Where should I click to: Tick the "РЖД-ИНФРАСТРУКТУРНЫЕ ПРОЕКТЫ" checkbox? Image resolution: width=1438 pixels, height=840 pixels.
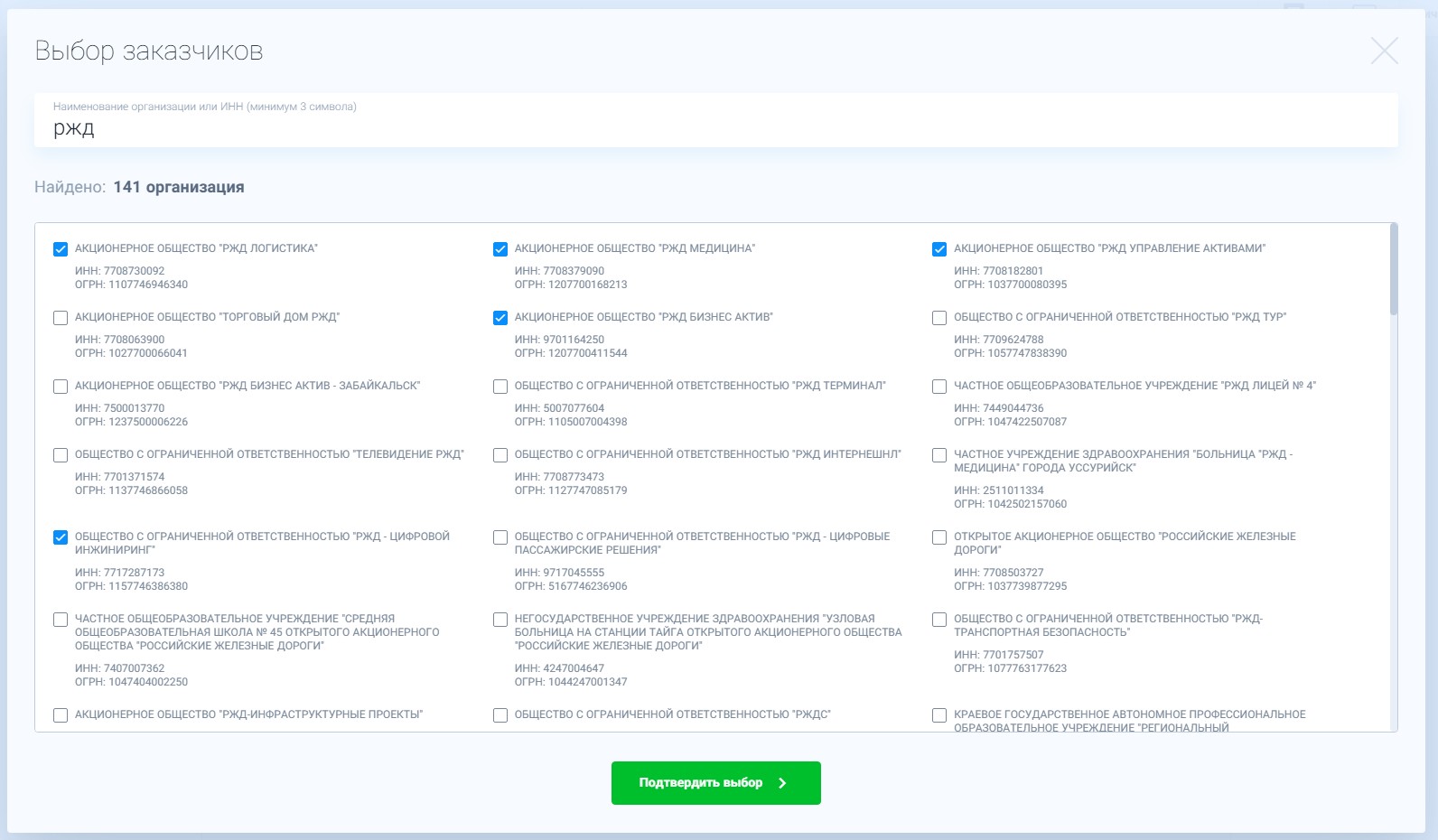[61, 715]
